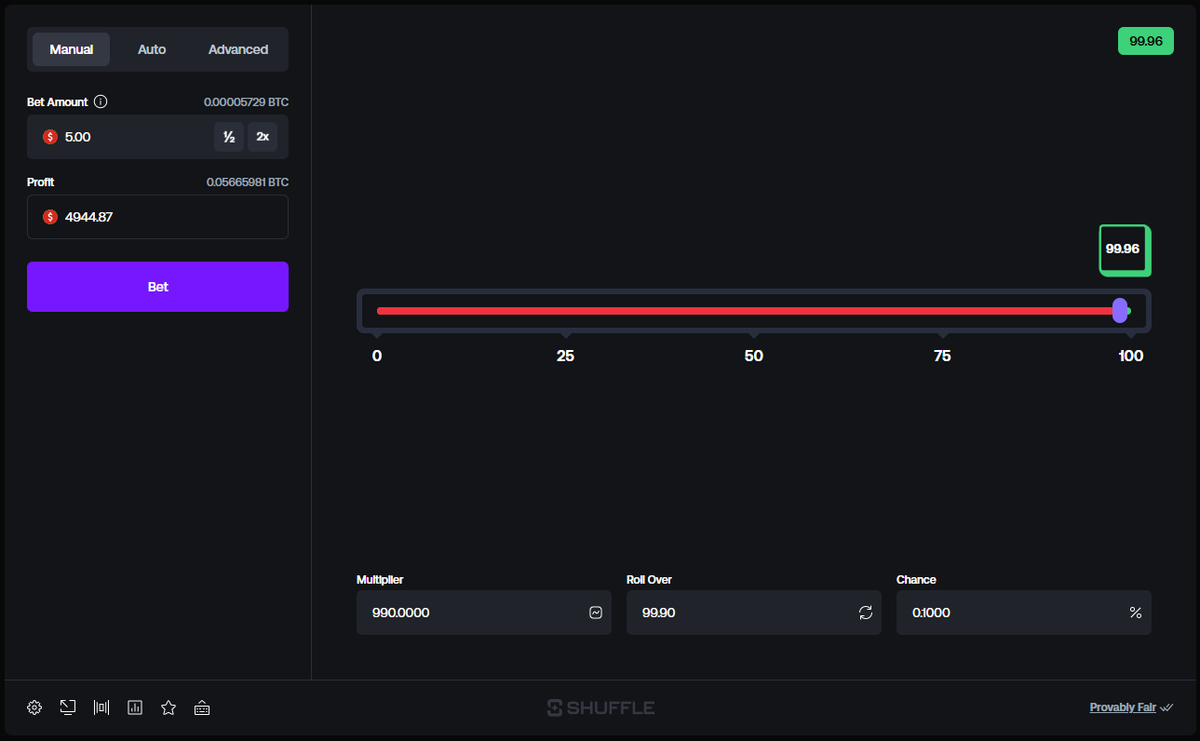The width and height of the screenshot is (1200, 741).
Task: Click the Profit field showing 4944.87
Action: (158, 217)
